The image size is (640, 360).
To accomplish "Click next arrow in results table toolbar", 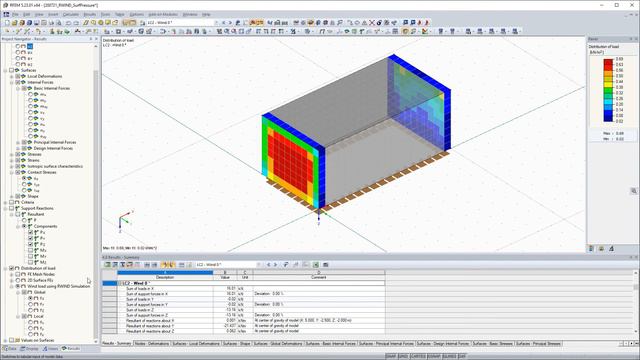I will (x=275, y=264).
